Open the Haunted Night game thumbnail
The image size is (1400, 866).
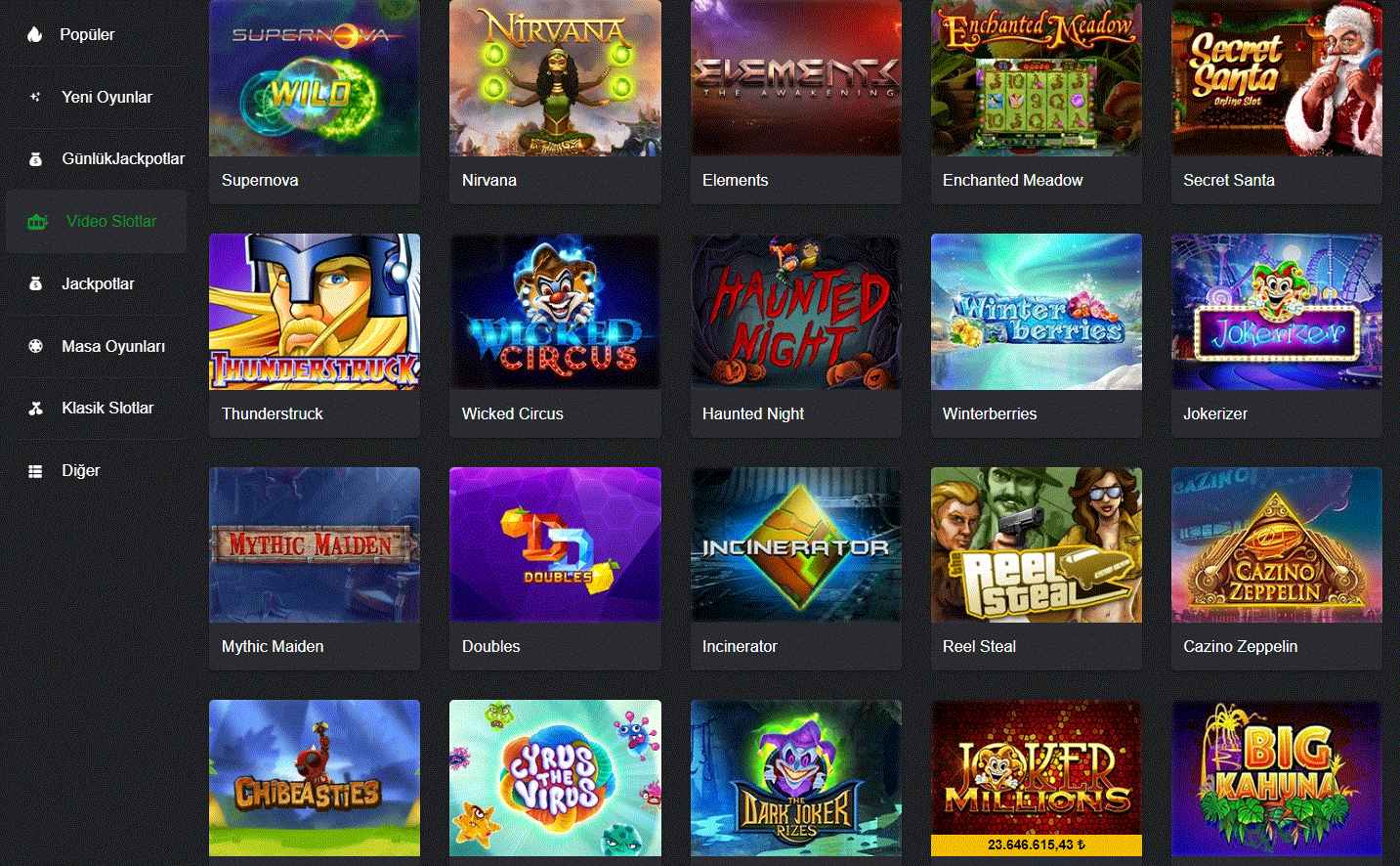point(796,312)
